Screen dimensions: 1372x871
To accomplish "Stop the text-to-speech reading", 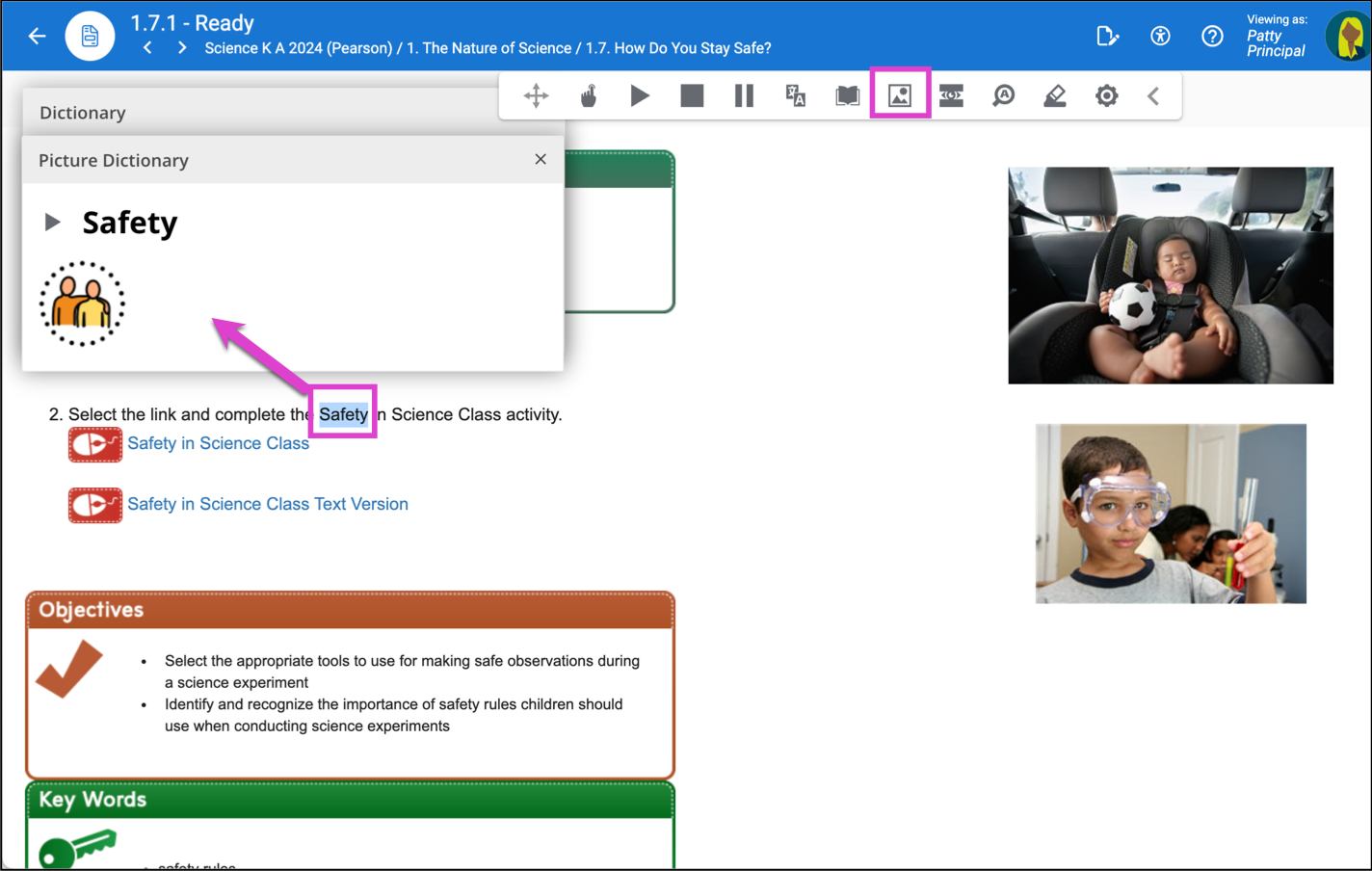I will 692,95.
